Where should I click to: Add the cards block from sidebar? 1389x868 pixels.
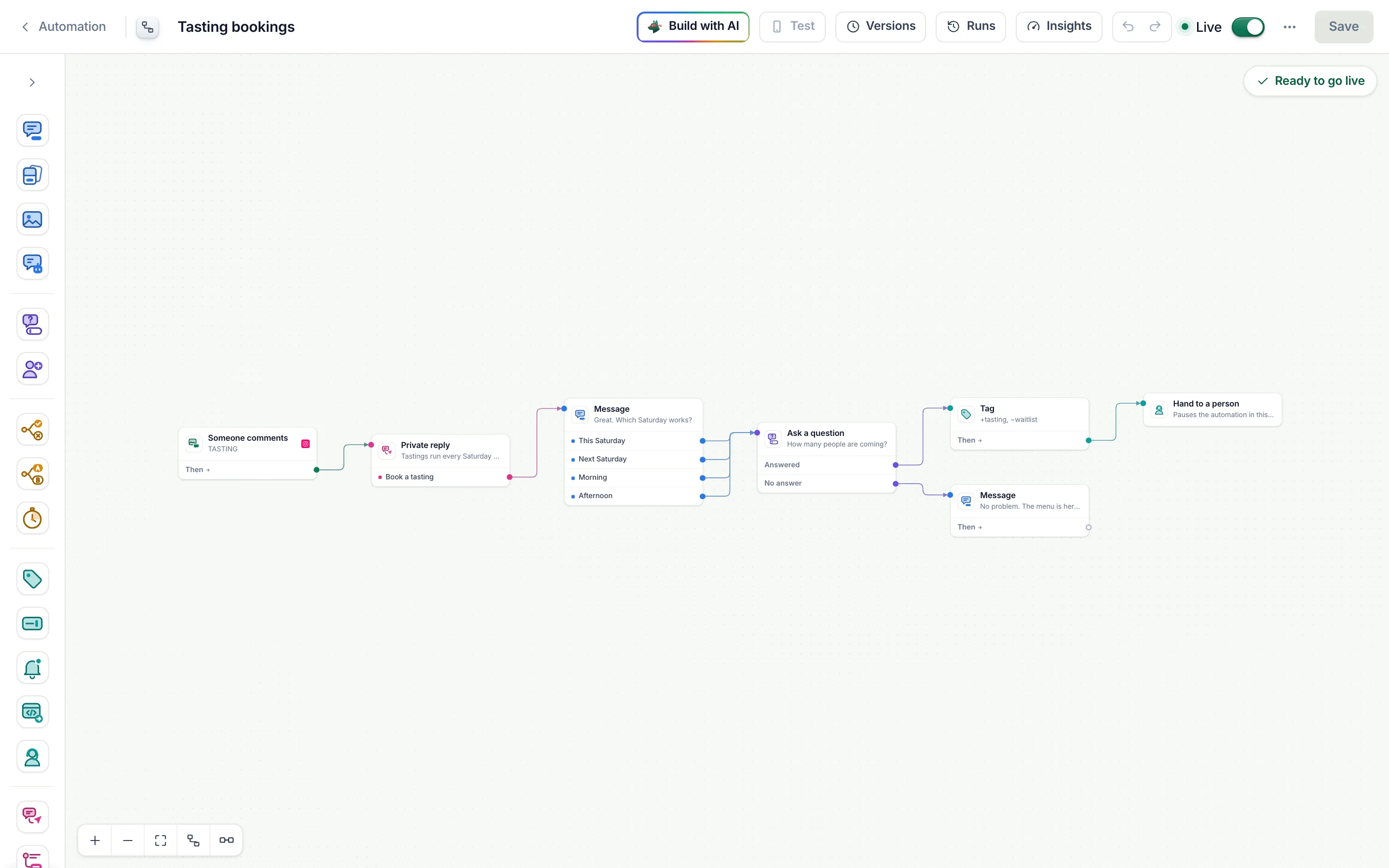click(32, 175)
